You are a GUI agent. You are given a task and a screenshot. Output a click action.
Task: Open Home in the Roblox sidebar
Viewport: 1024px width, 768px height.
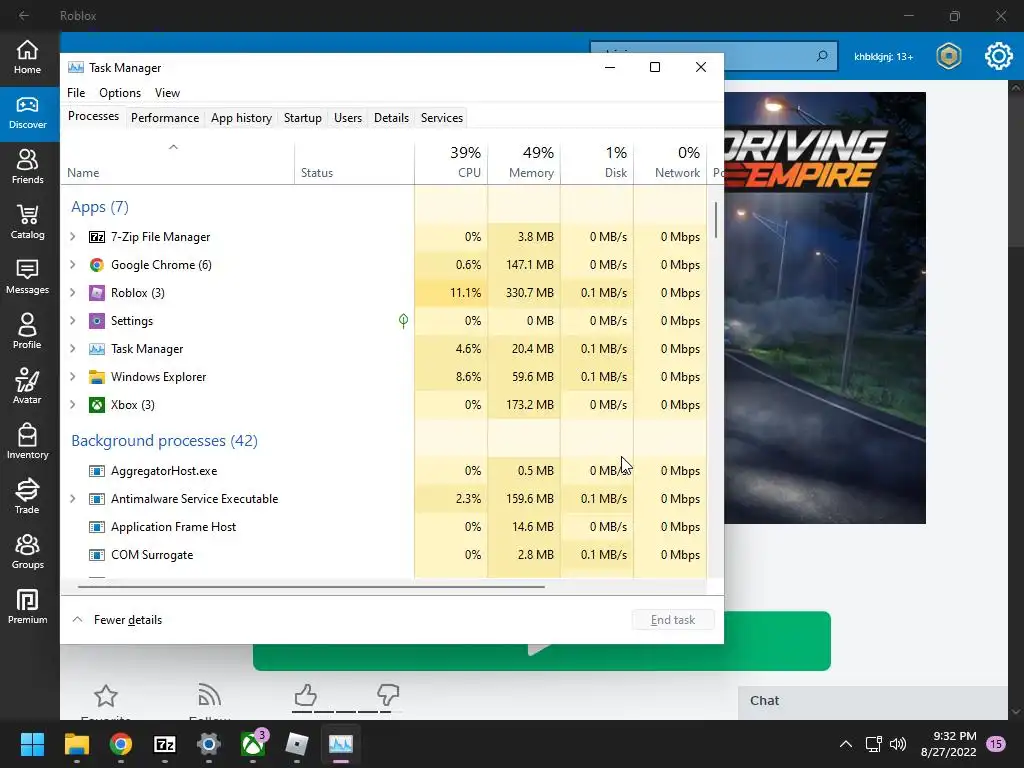click(x=27, y=57)
